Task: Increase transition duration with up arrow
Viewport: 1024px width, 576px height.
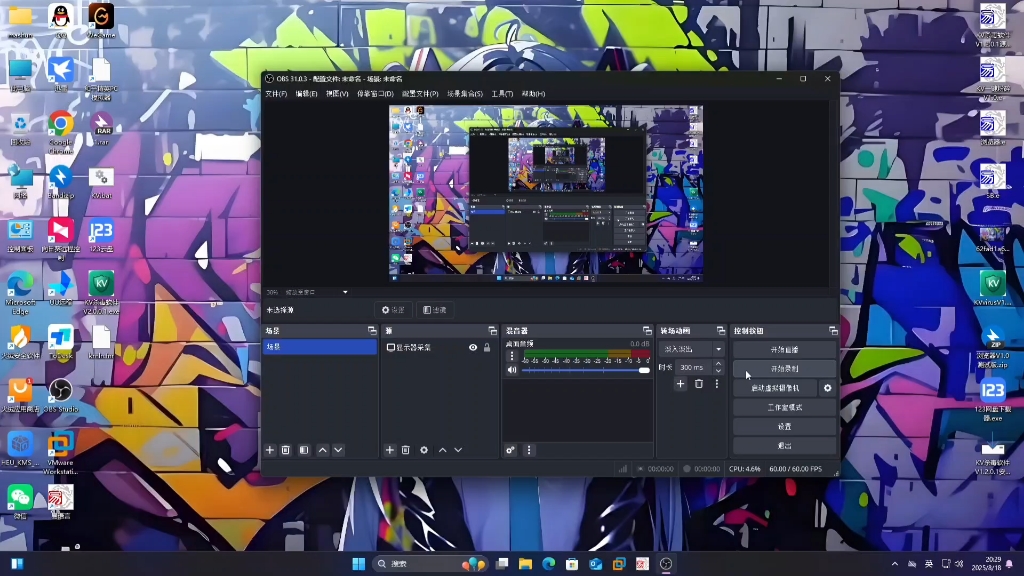Action: pos(718,364)
